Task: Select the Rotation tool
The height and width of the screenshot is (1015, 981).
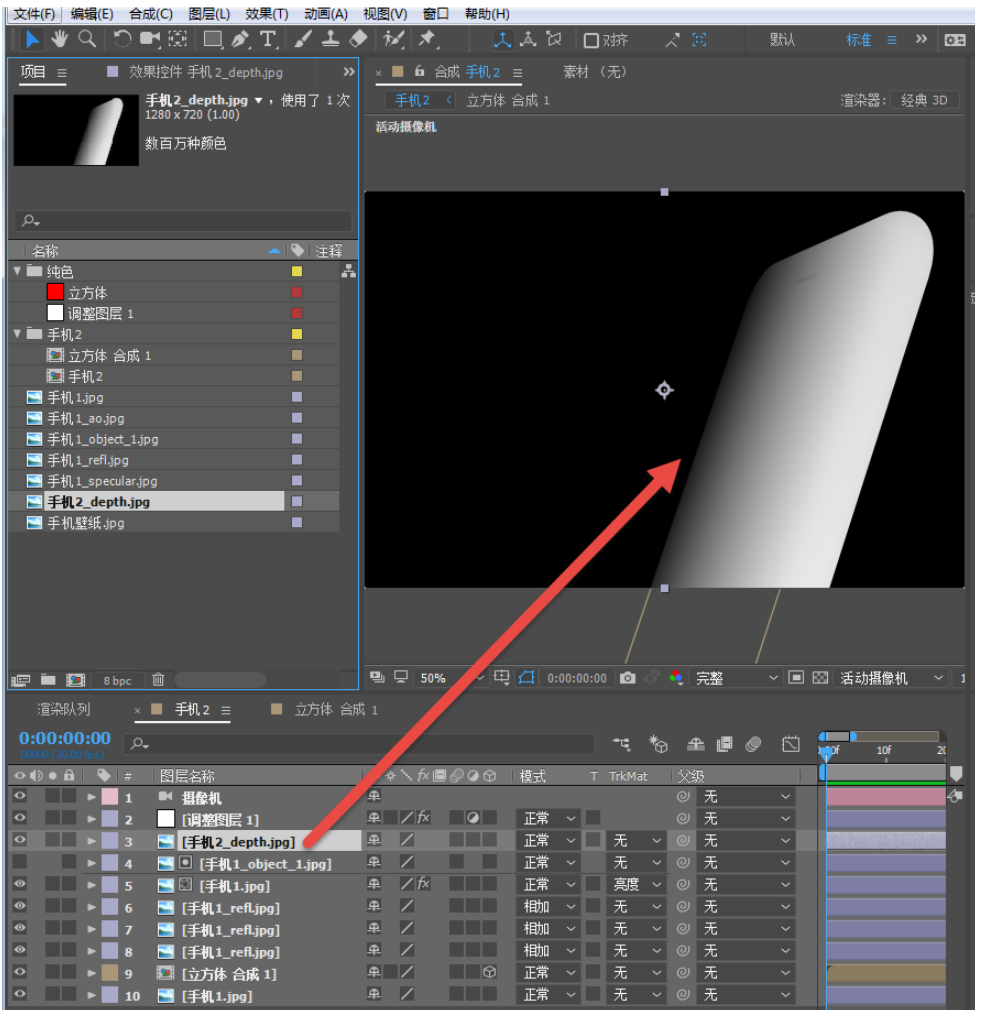Action: coord(122,39)
